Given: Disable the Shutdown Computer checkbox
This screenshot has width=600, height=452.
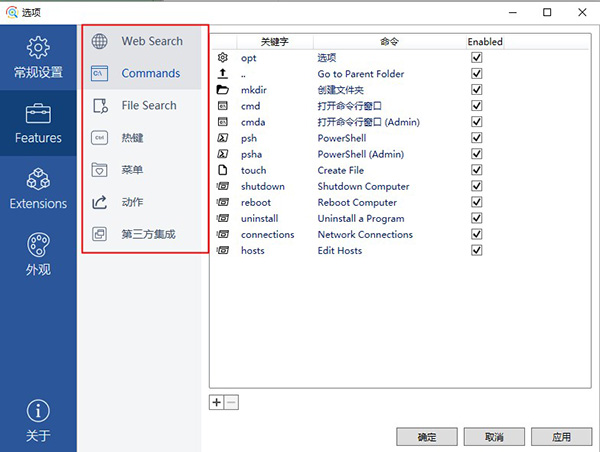Looking at the screenshot, I should point(476,186).
